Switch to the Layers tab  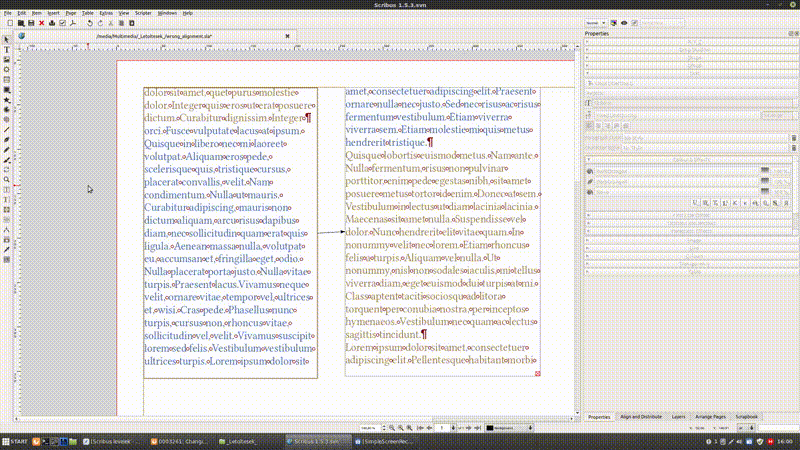678,416
